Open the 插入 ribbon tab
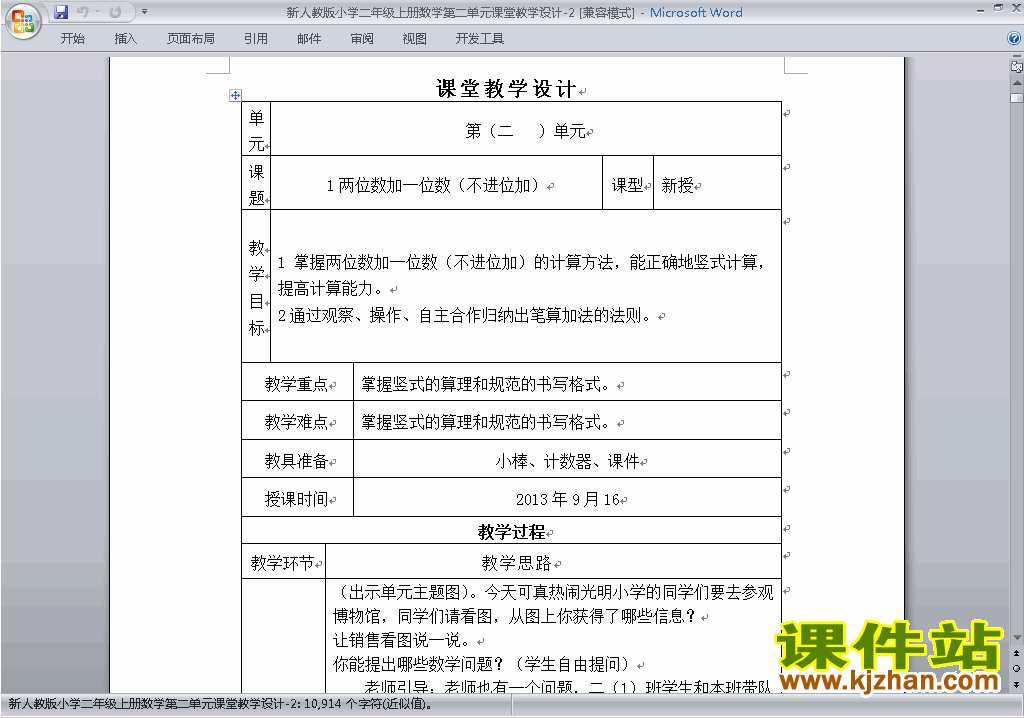 pyautogui.click(x=125, y=39)
